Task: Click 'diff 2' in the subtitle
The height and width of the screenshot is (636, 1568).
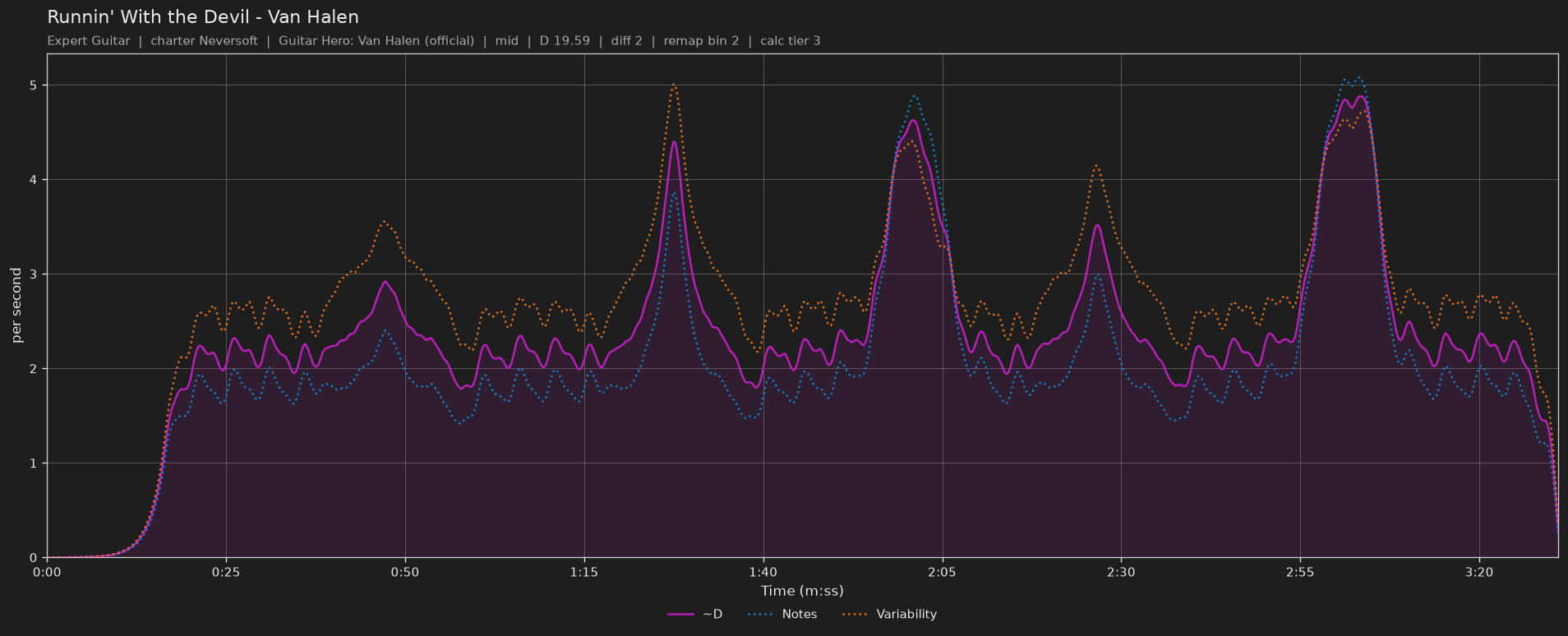Action: [x=627, y=41]
